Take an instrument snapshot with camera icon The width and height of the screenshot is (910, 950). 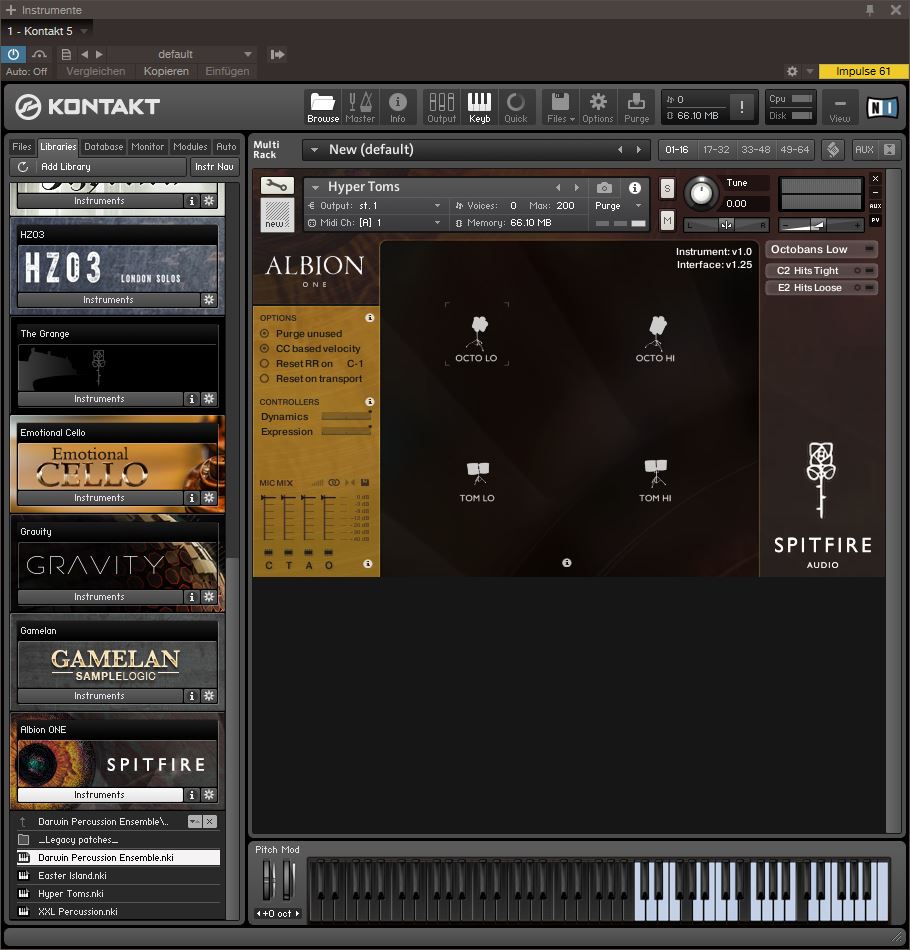coord(604,188)
